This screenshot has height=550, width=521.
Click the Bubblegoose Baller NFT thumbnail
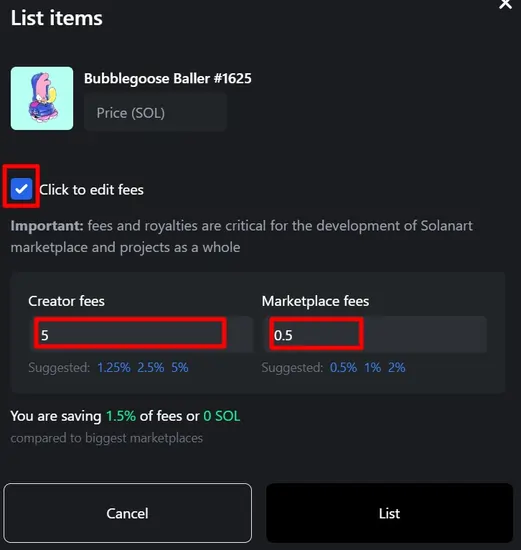pos(42,98)
